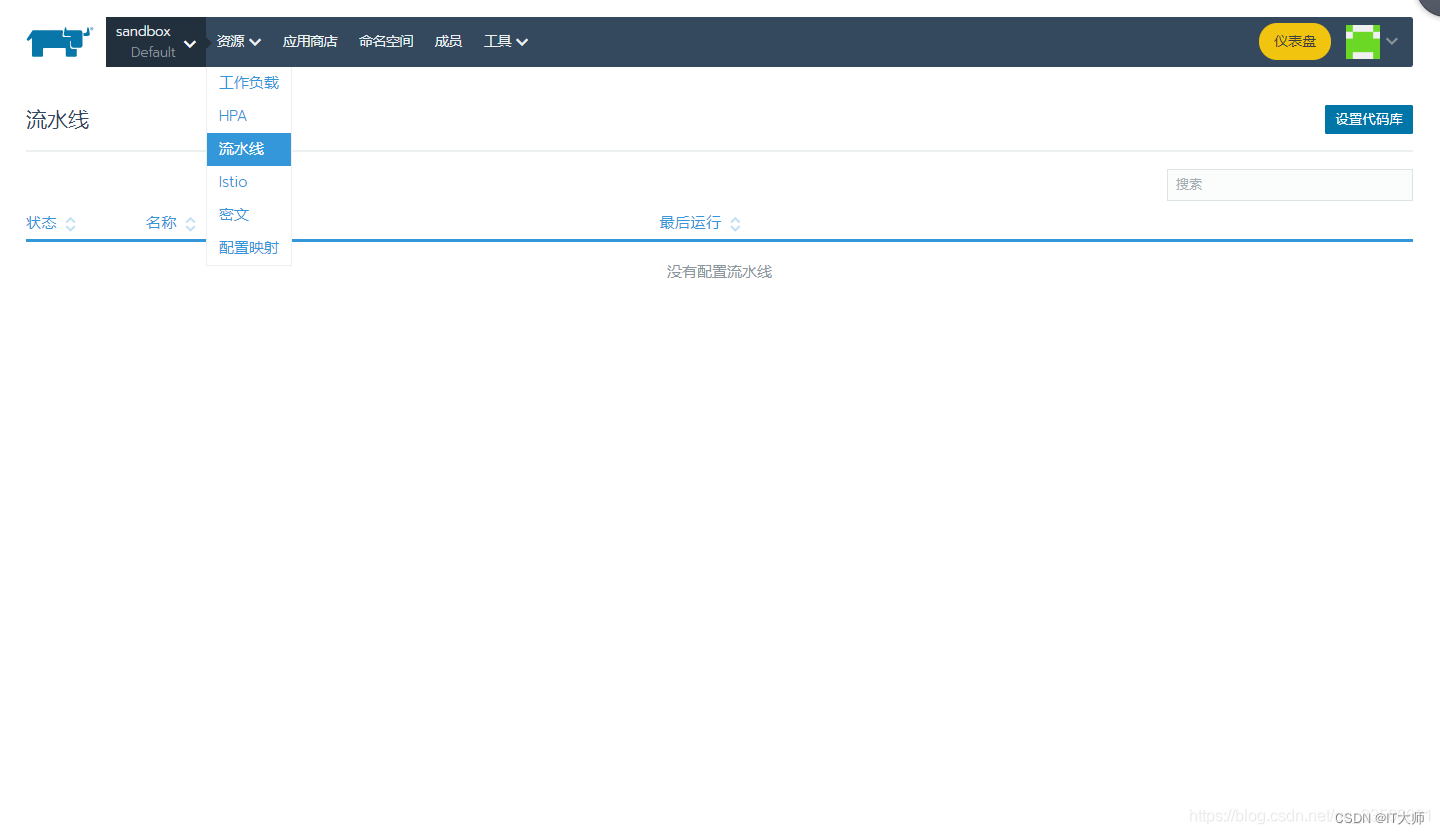This screenshot has height=834, width=1440.
Task: Select 配置映射 menu entry
Action: [249, 248]
